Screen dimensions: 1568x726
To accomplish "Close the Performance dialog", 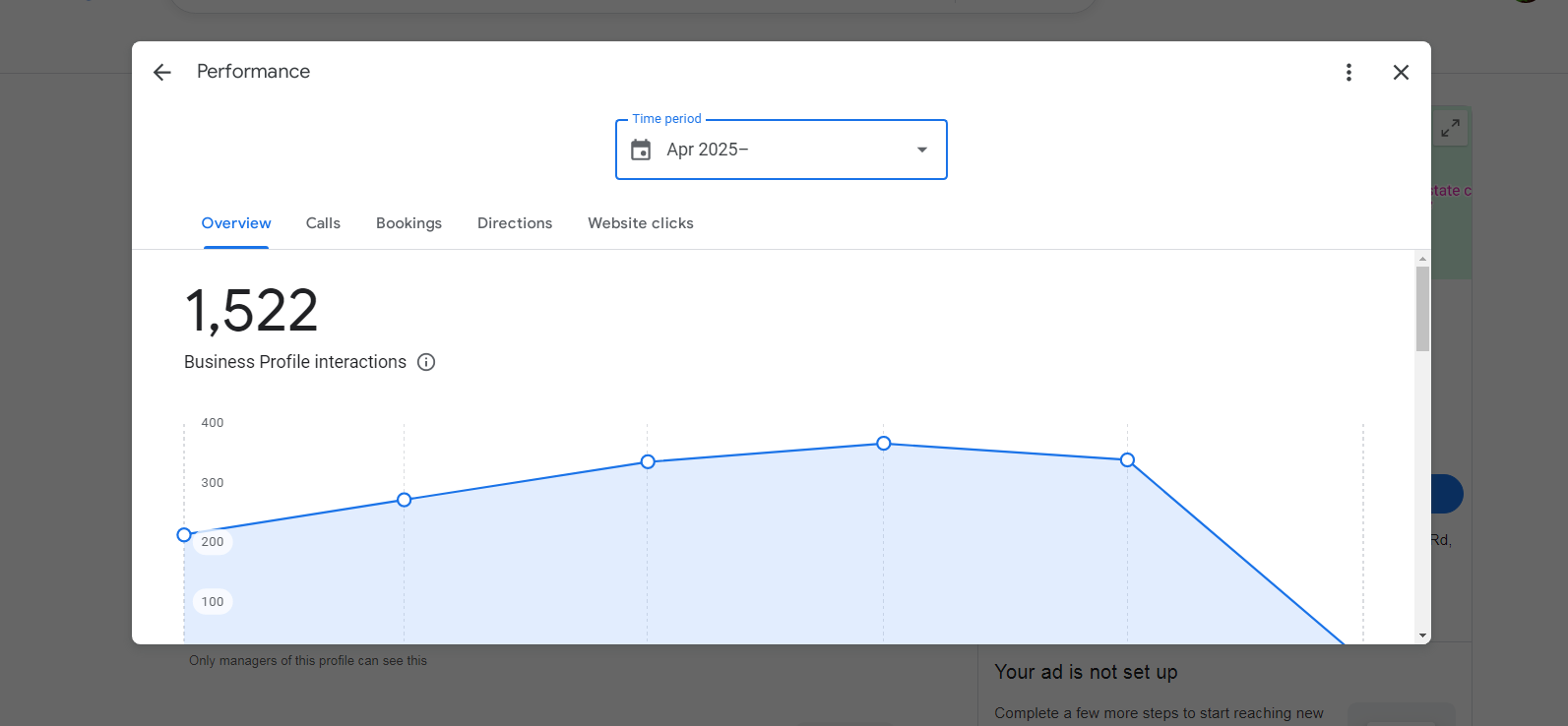I will [1401, 72].
